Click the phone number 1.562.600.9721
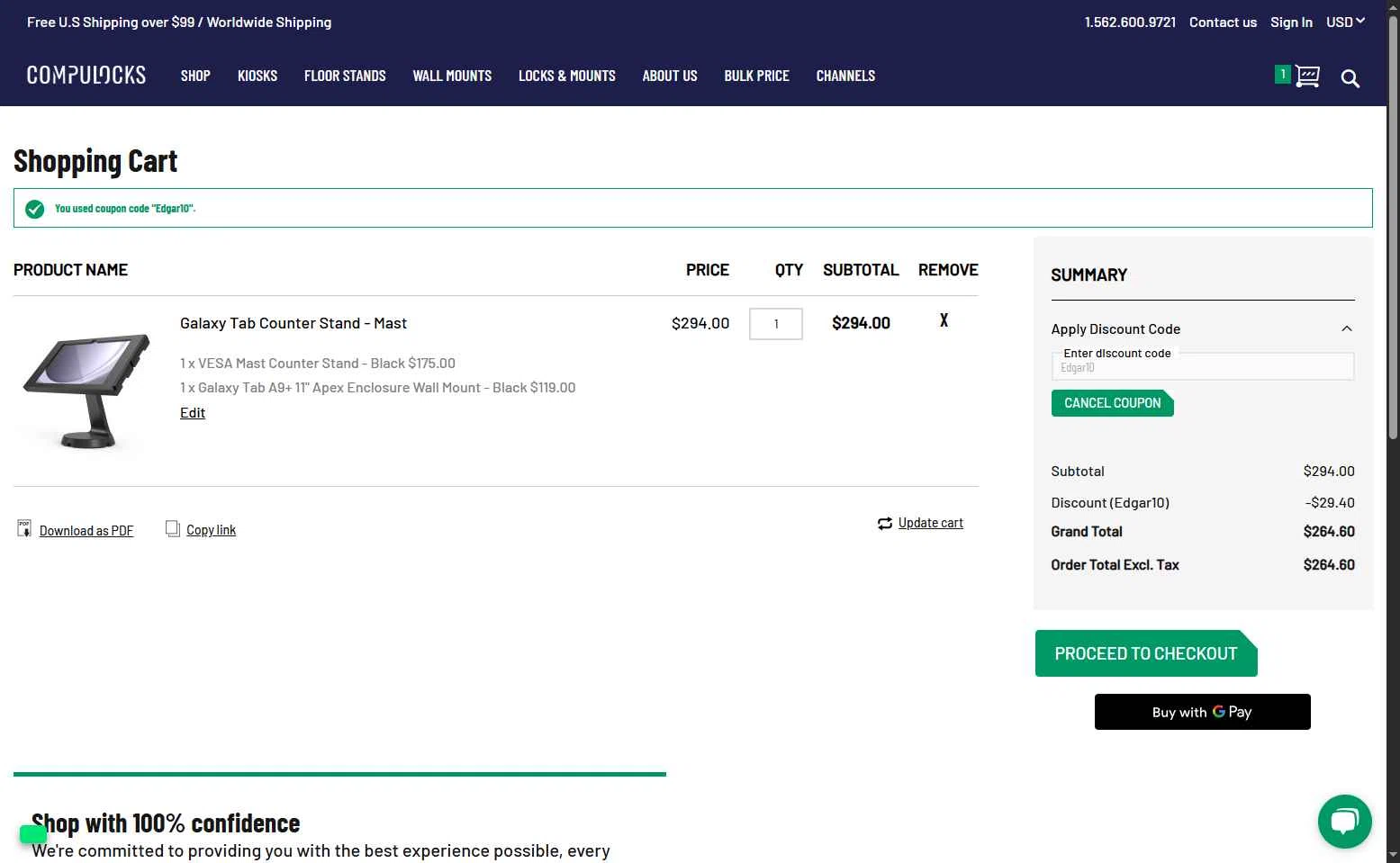 coord(1130,22)
